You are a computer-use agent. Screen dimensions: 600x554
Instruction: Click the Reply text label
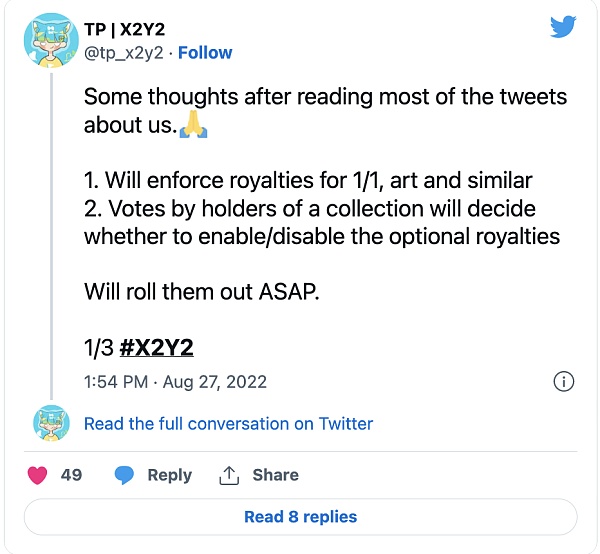(169, 475)
